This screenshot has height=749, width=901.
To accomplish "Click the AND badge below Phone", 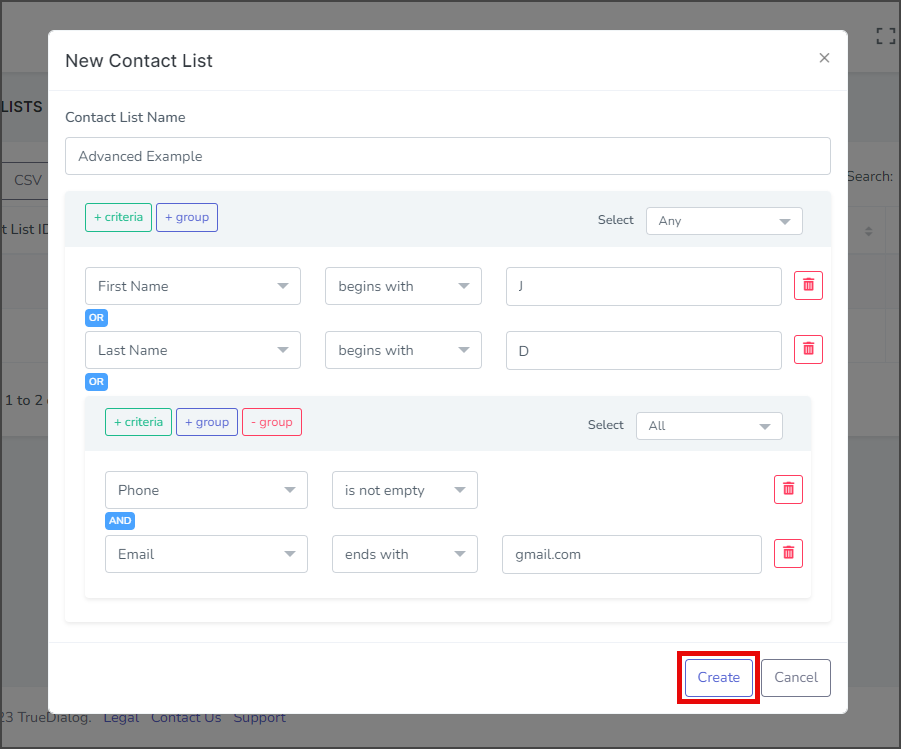I will coord(120,520).
